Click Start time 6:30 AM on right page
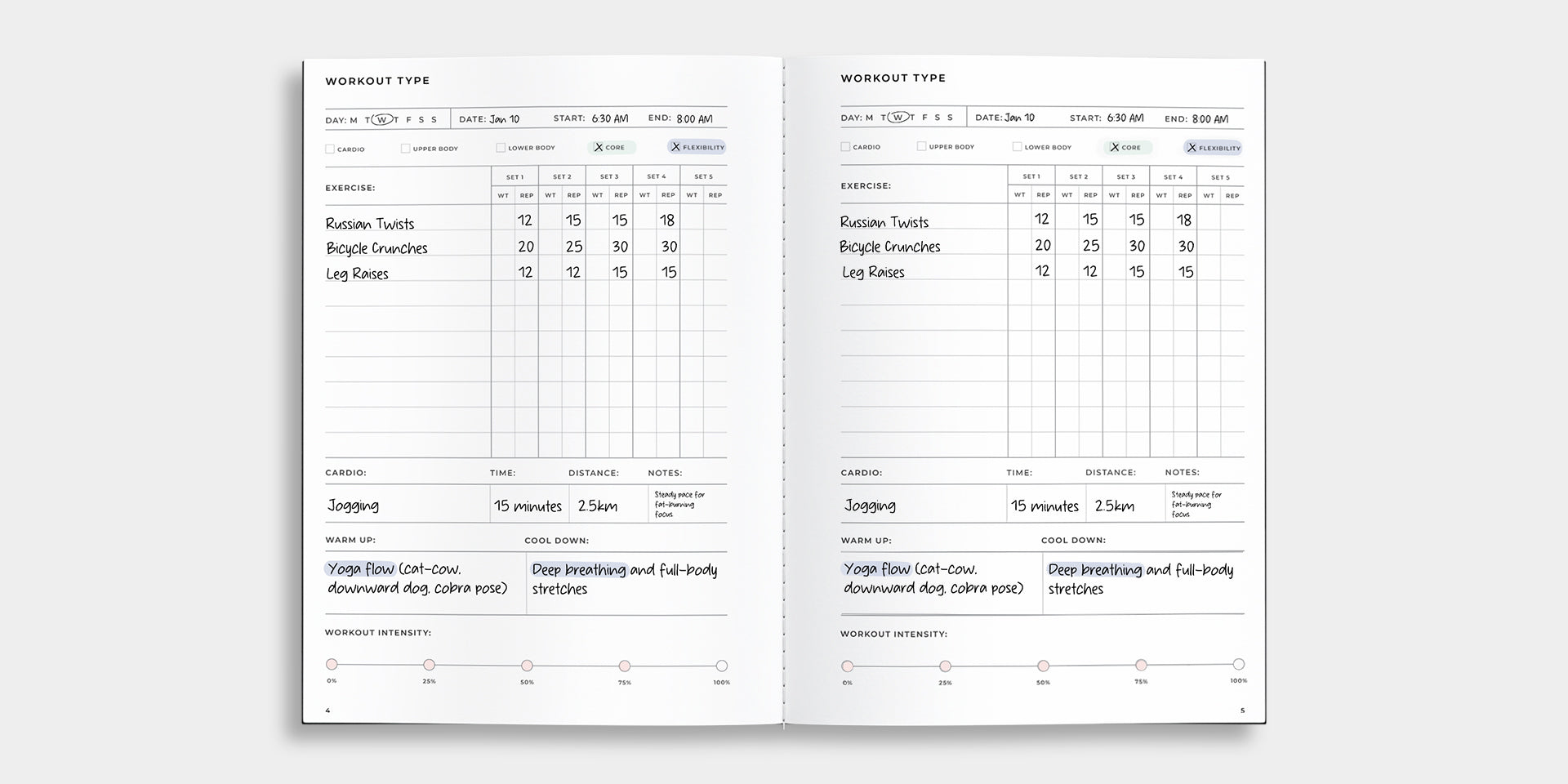 1125,118
